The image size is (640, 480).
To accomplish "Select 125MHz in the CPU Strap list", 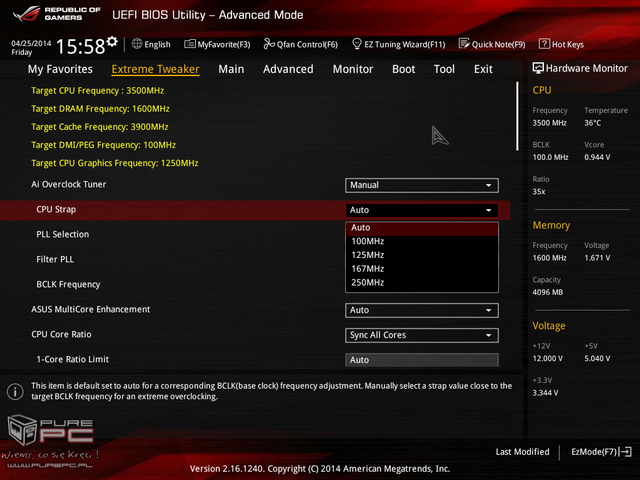I will click(x=368, y=255).
